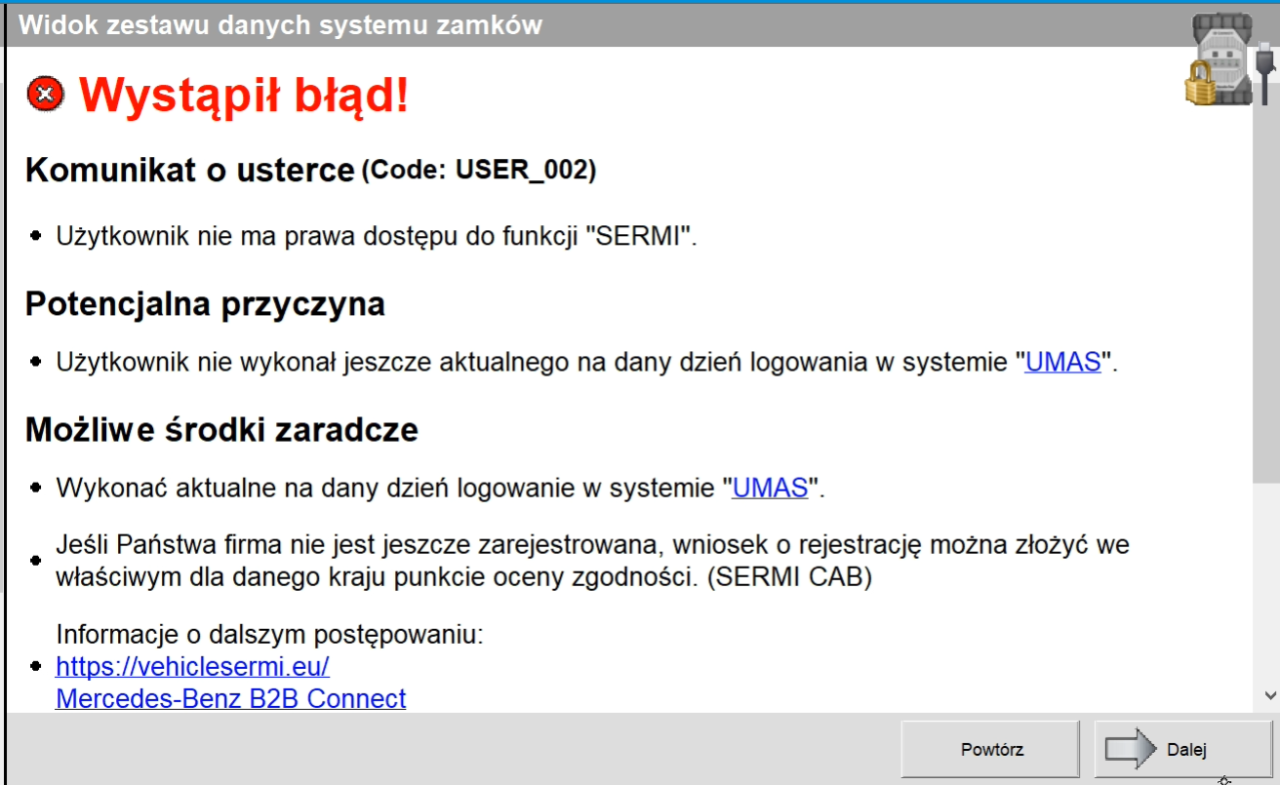Open the UMAS link under Możliwe środki zaradcze

pyautogui.click(x=770, y=489)
